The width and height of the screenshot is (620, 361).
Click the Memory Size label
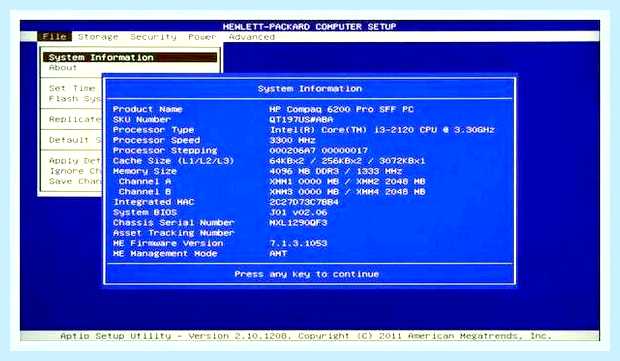145,171
